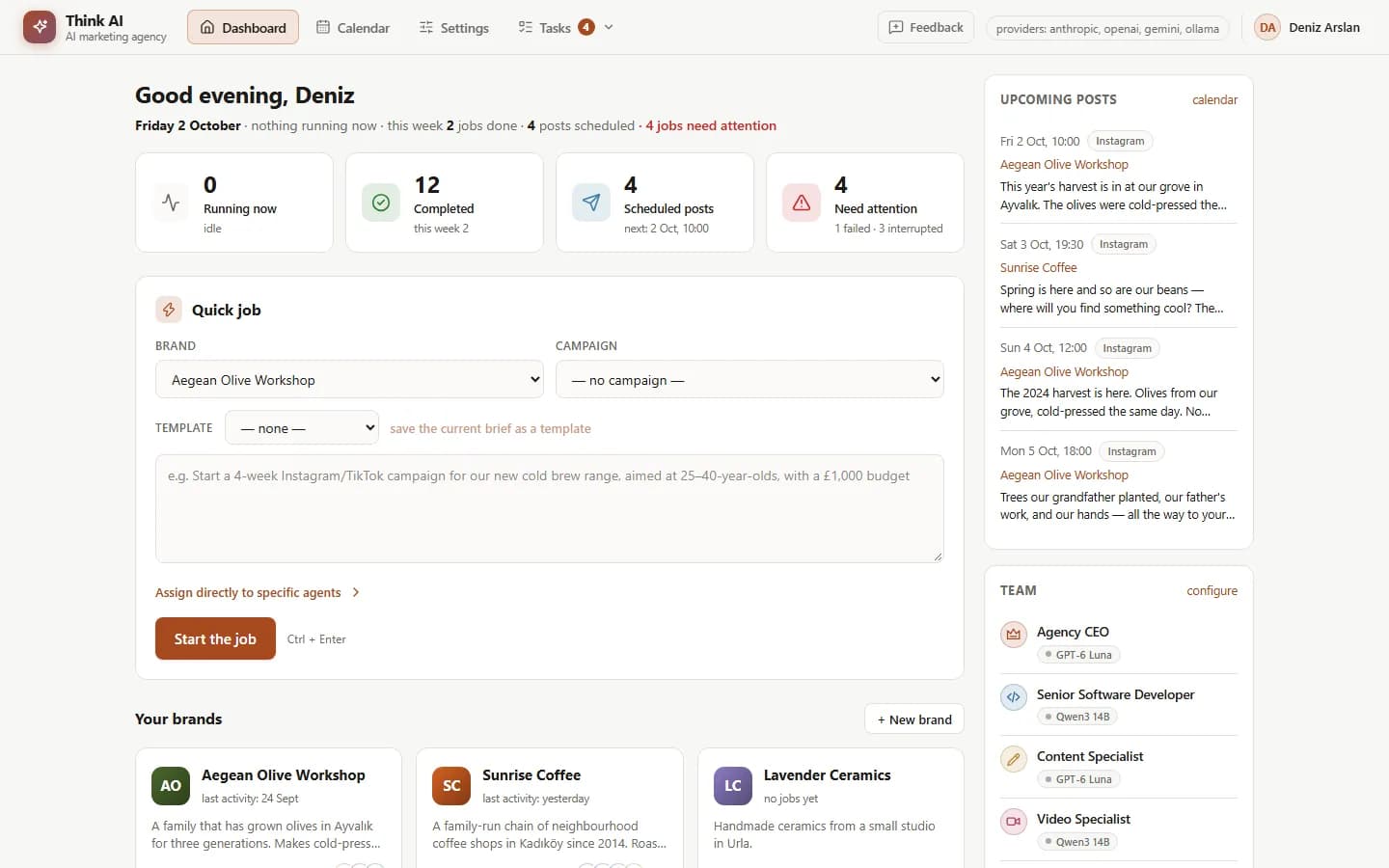Expand Assign directly to specific agents
Viewport: 1389px width, 868px height.
coord(258,592)
